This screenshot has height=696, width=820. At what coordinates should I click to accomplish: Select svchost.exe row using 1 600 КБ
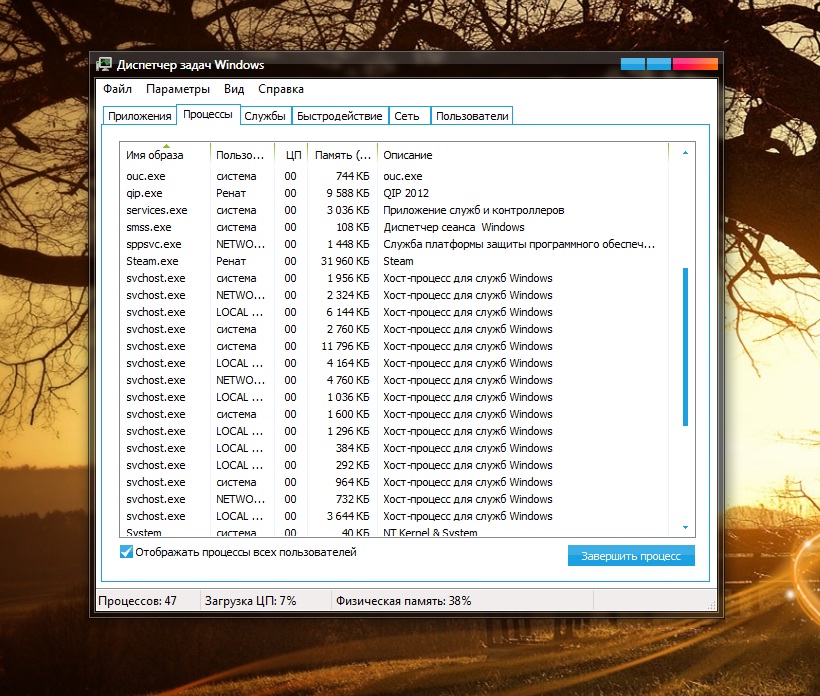pyautogui.click(x=394, y=414)
